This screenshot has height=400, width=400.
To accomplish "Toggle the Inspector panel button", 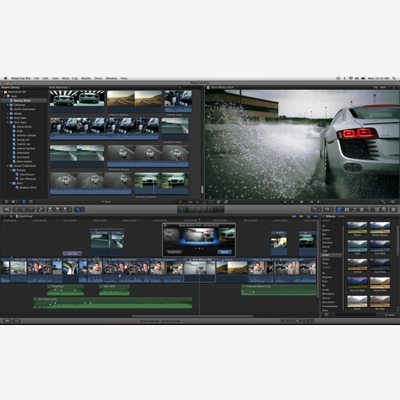I will (393, 209).
